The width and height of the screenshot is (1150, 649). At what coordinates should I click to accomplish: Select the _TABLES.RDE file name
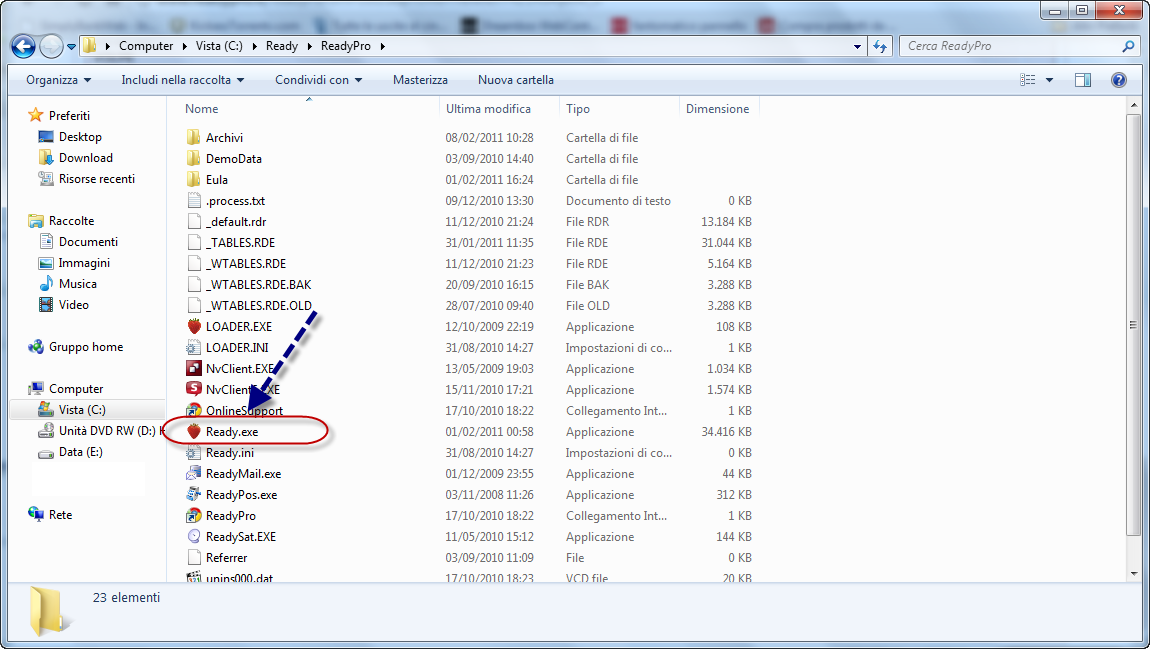click(x=241, y=243)
